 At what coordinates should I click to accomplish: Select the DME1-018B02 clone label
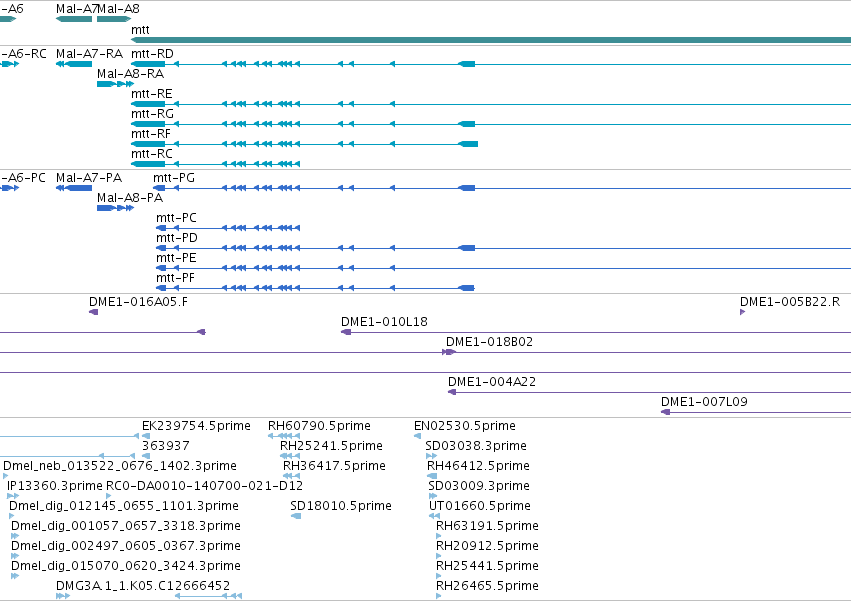(490, 343)
